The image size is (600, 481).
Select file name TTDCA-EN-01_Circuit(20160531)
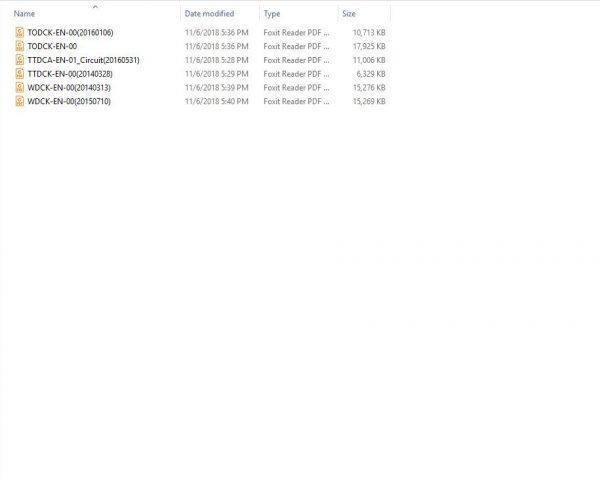(x=83, y=60)
